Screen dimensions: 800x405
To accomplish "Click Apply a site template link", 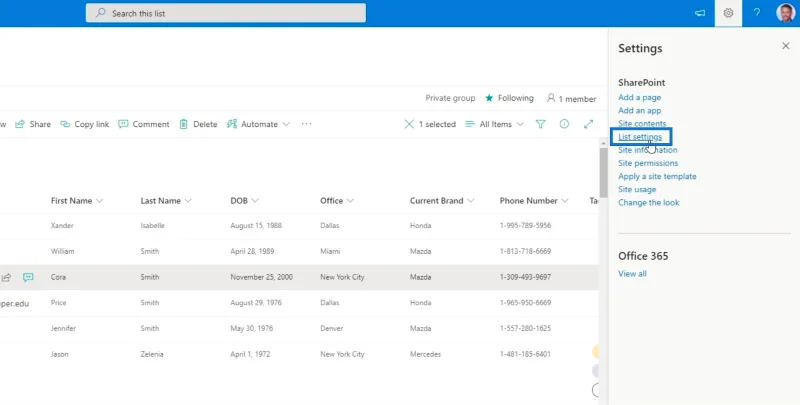I will [657, 176].
